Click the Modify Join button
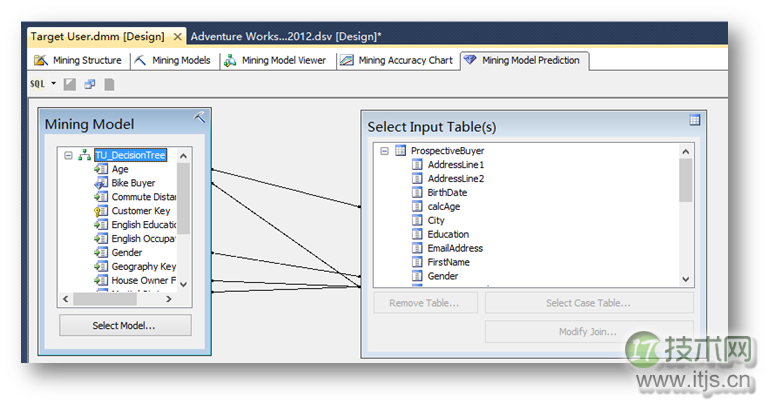This screenshot has width=770, height=405. coord(589,331)
